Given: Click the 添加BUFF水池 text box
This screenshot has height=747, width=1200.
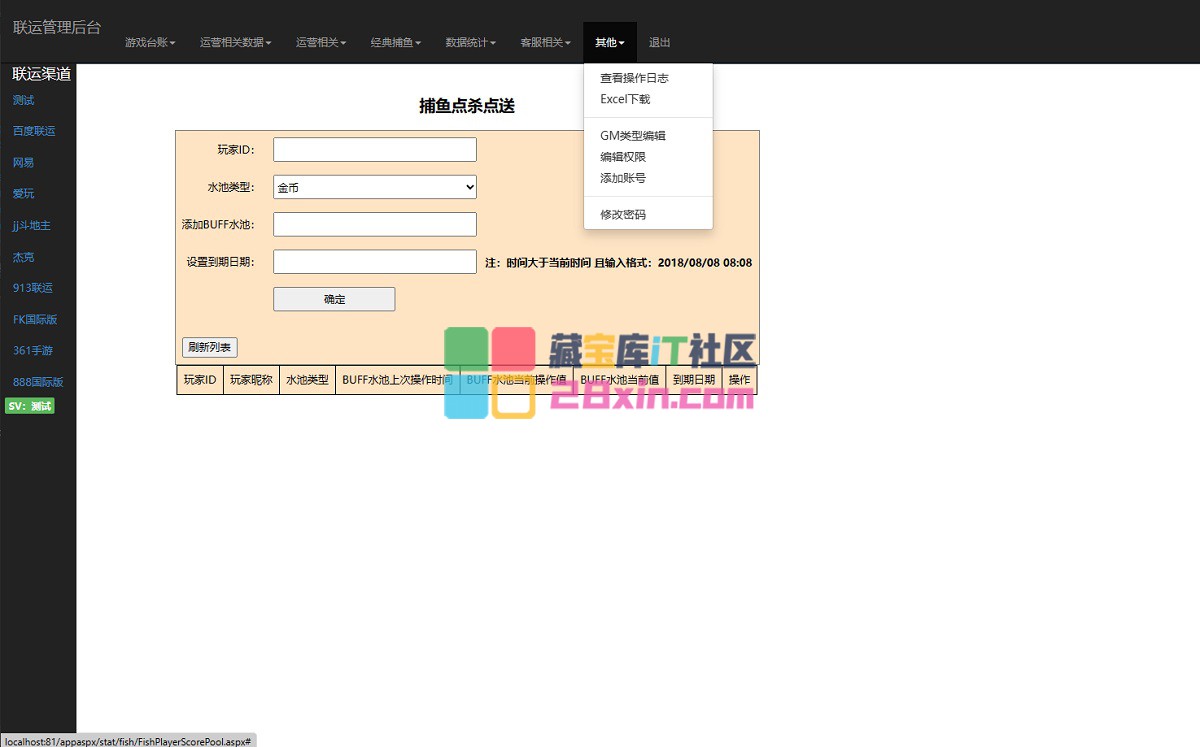Looking at the screenshot, I should tap(375, 224).
